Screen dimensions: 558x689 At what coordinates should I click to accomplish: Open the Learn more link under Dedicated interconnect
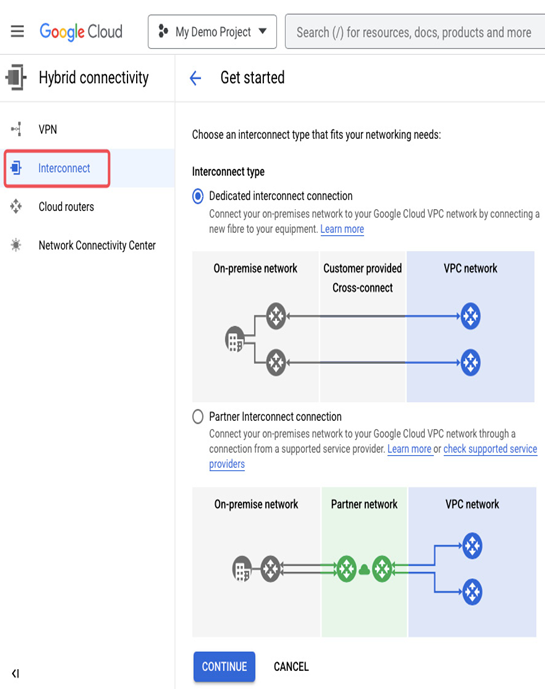tap(342, 229)
